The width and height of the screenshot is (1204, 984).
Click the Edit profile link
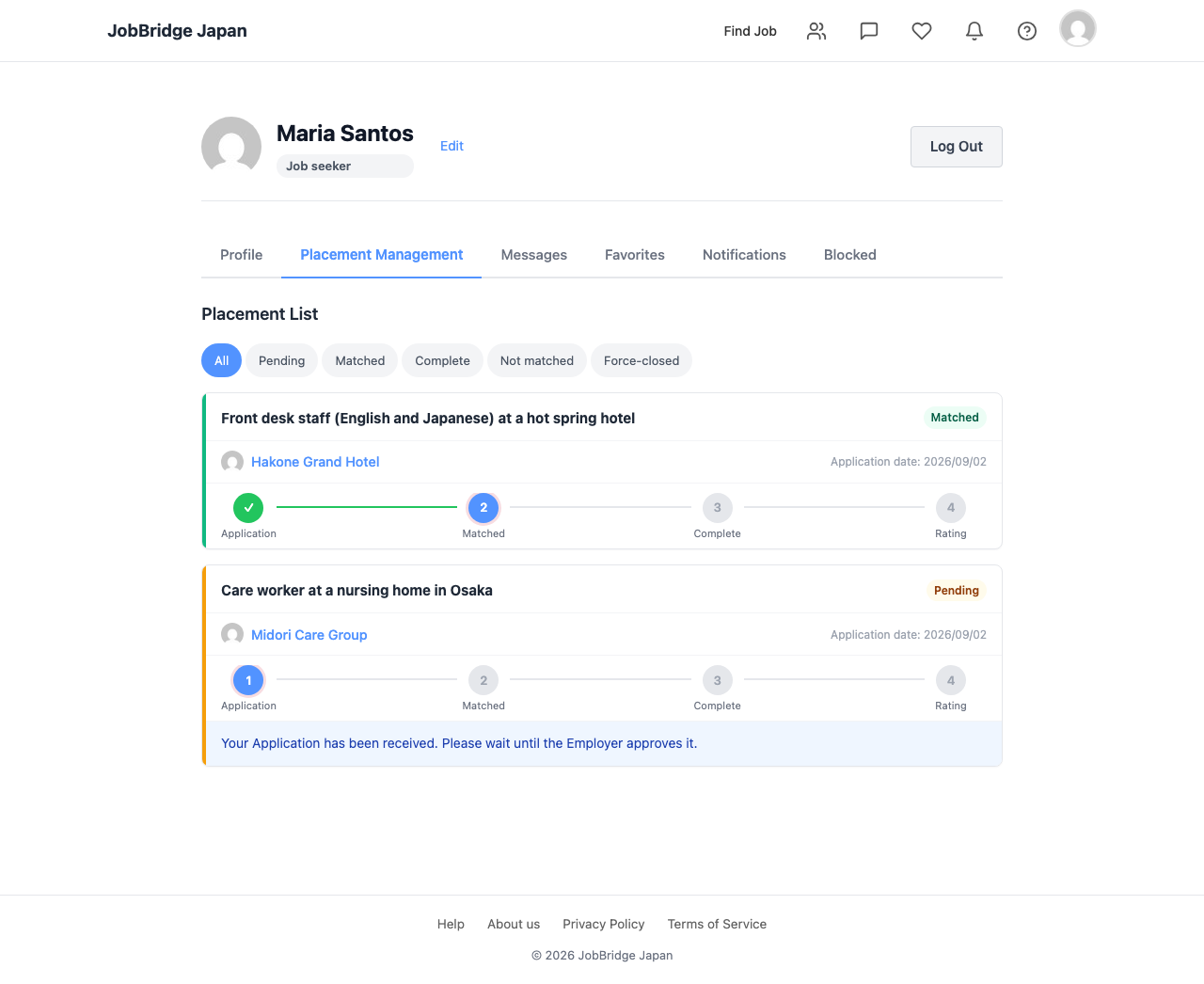coord(451,146)
